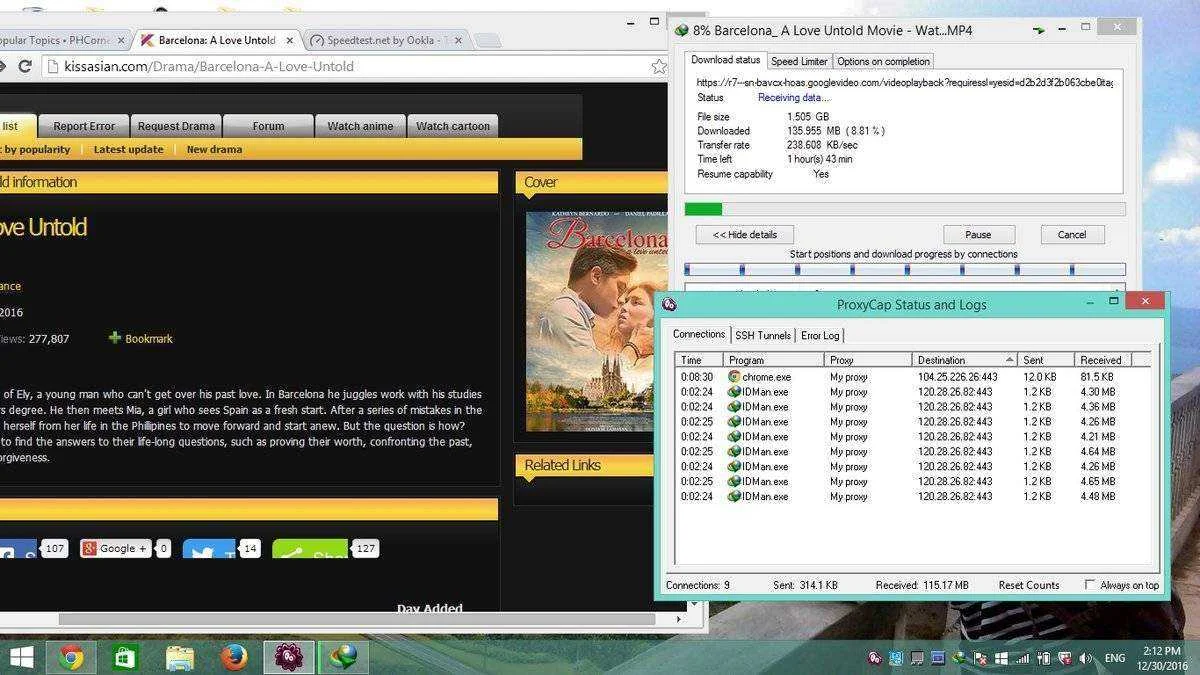Switch to the SSH Tunnels tab
1200x675 pixels.
coord(762,335)
